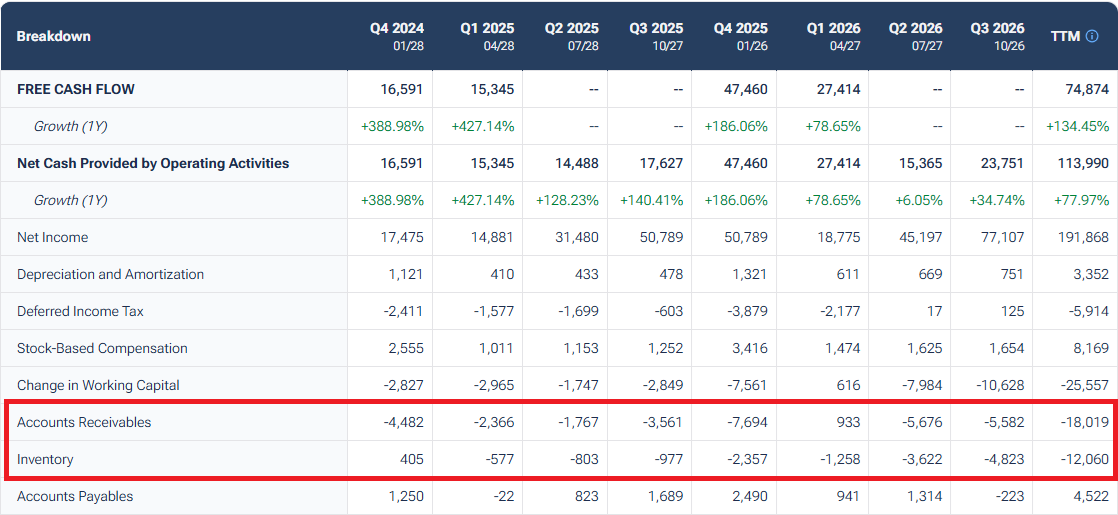Click the TTM Net Income value 191,868
Image resolution: width=1118 pixels, height=515 pixels.
tap(1081, 237)
